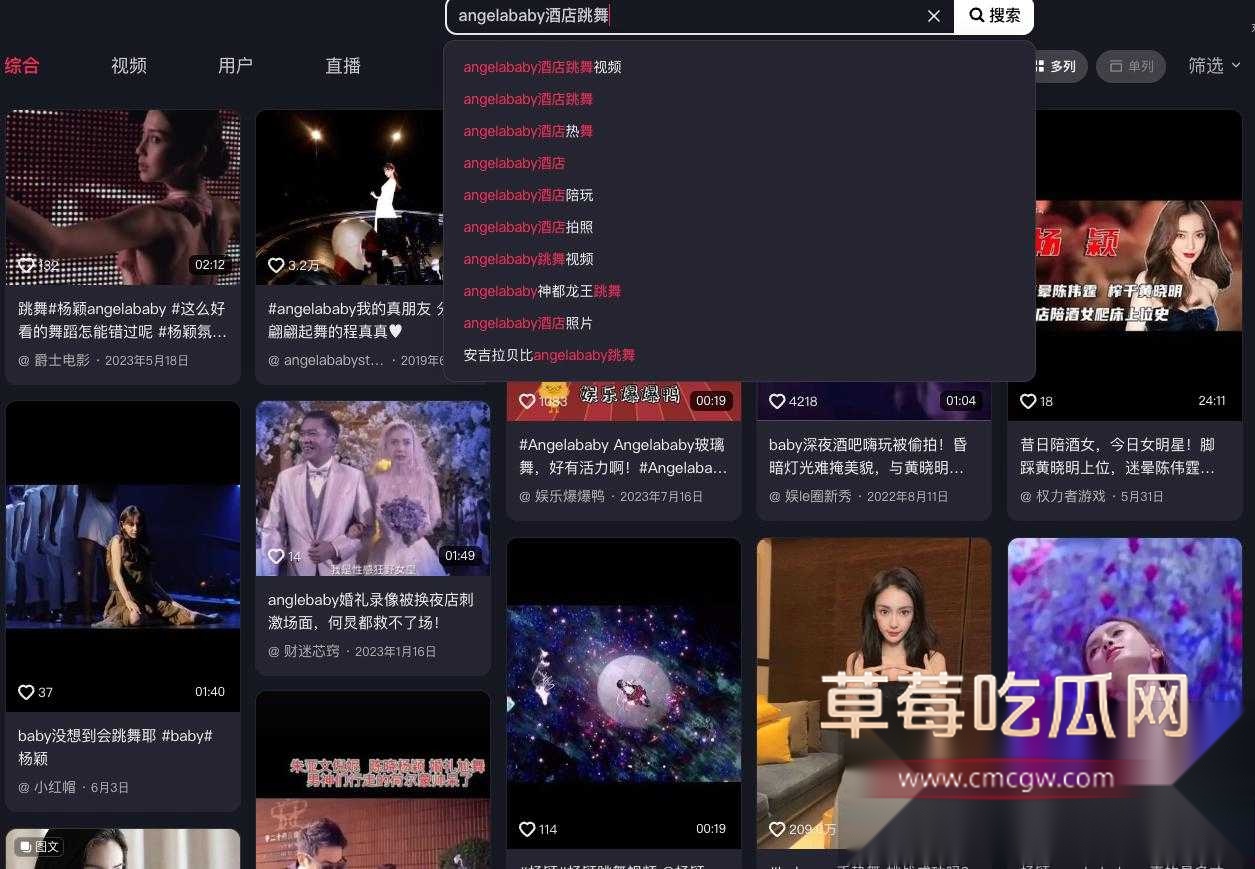Like the video with 4218 hearts
Image resolution: width=1255 pixels, height=869 pixels.
click(x=778, y=401)
